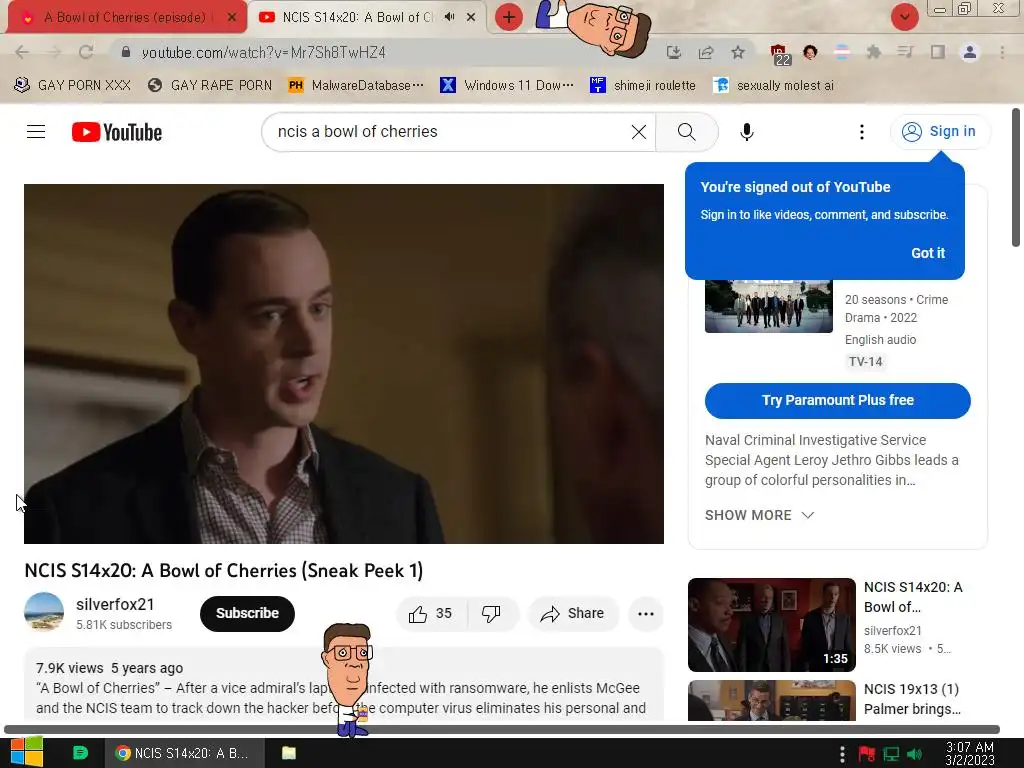Screen dimensions: 1024x768
Task: Click the horizontal scrollbar at the bottom
Action: (502, 729)
